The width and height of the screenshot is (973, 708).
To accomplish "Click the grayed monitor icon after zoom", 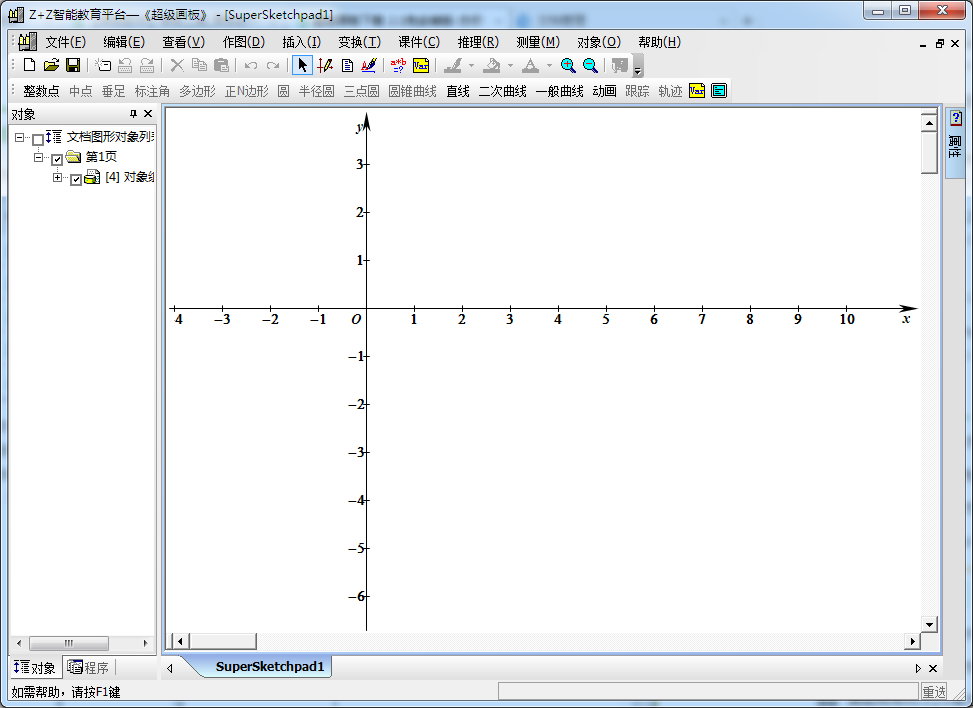I will point(619,65).
